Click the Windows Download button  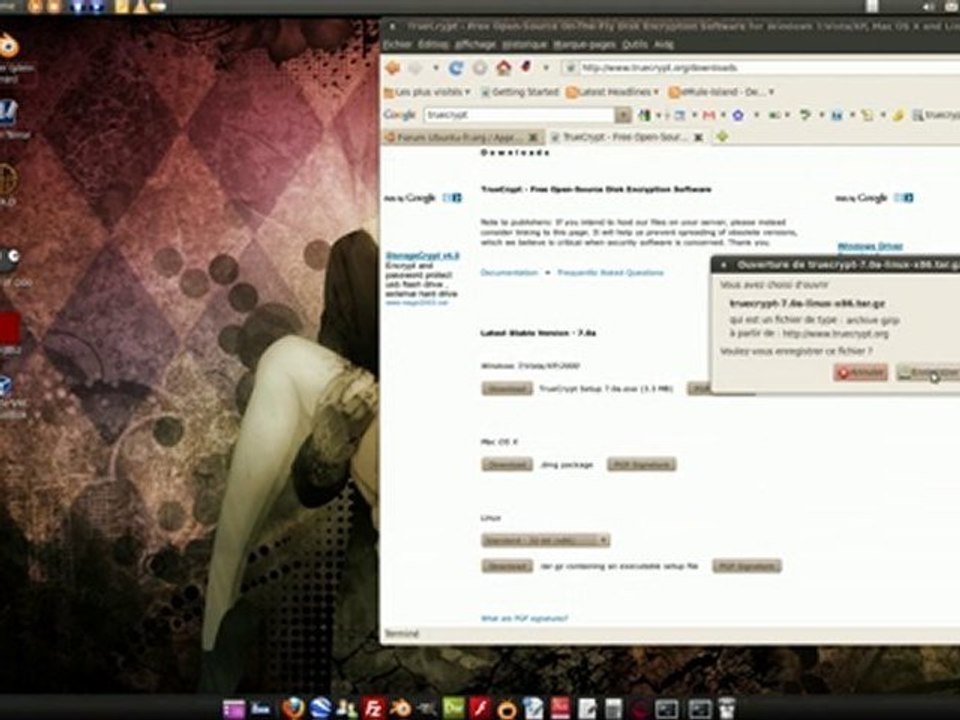507,389
